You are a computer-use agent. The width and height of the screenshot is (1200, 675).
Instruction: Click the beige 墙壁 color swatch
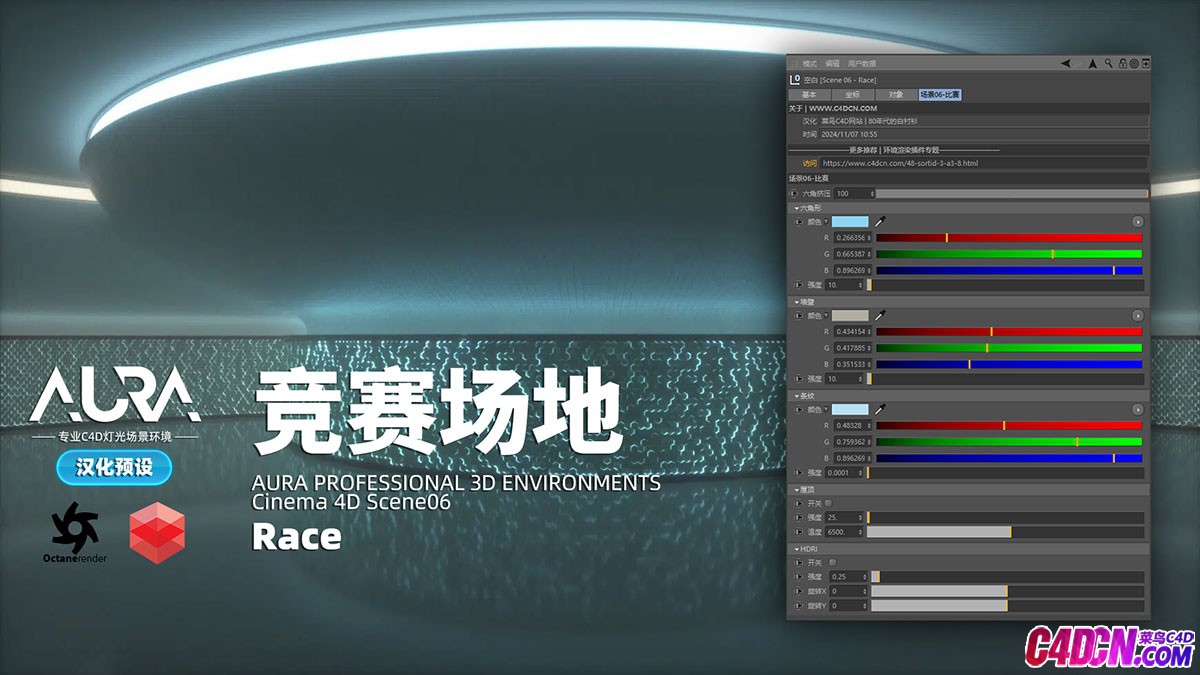pos(850,315)
